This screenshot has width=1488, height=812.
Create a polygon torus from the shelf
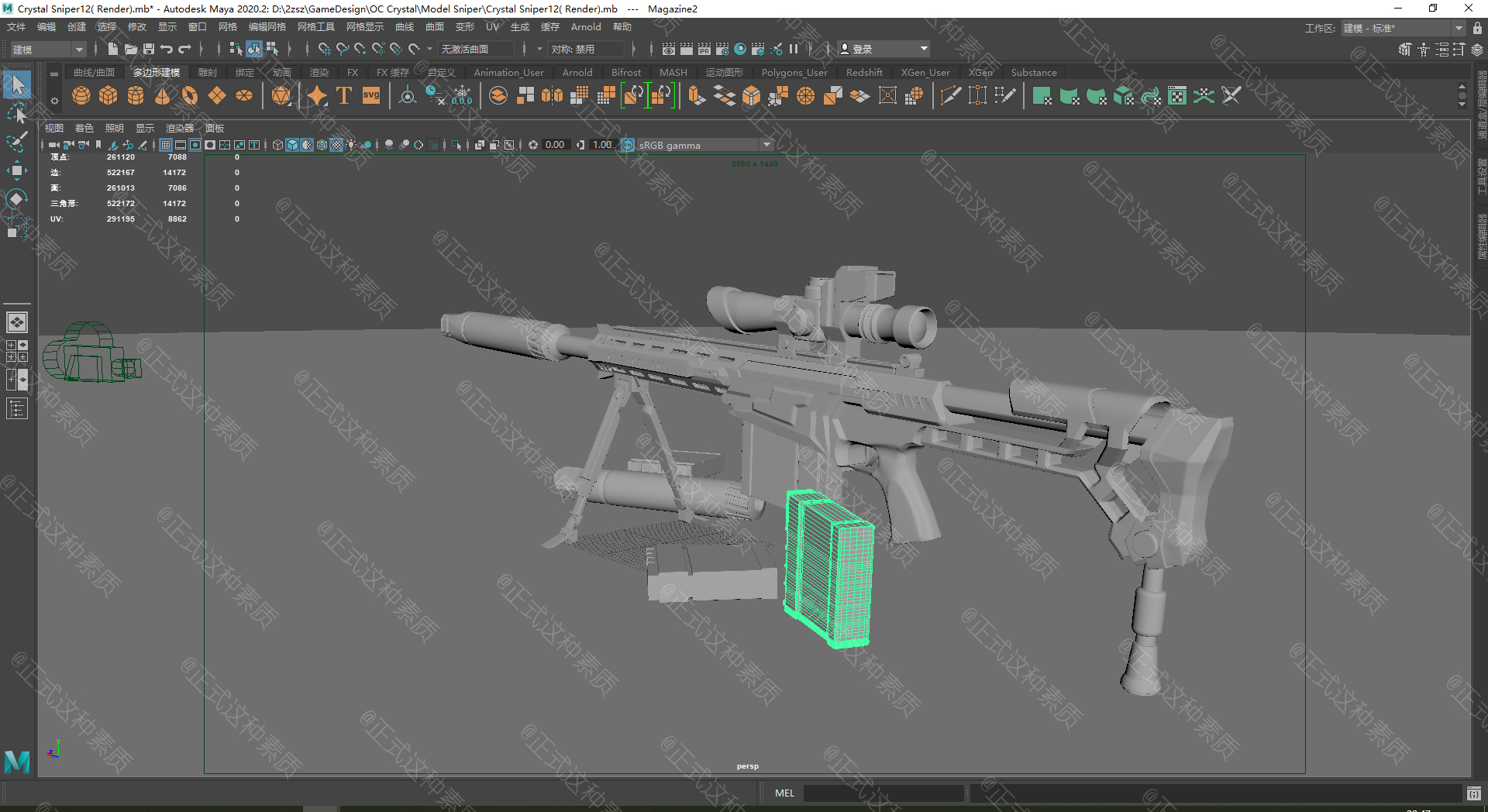click(x=190, y=96)
